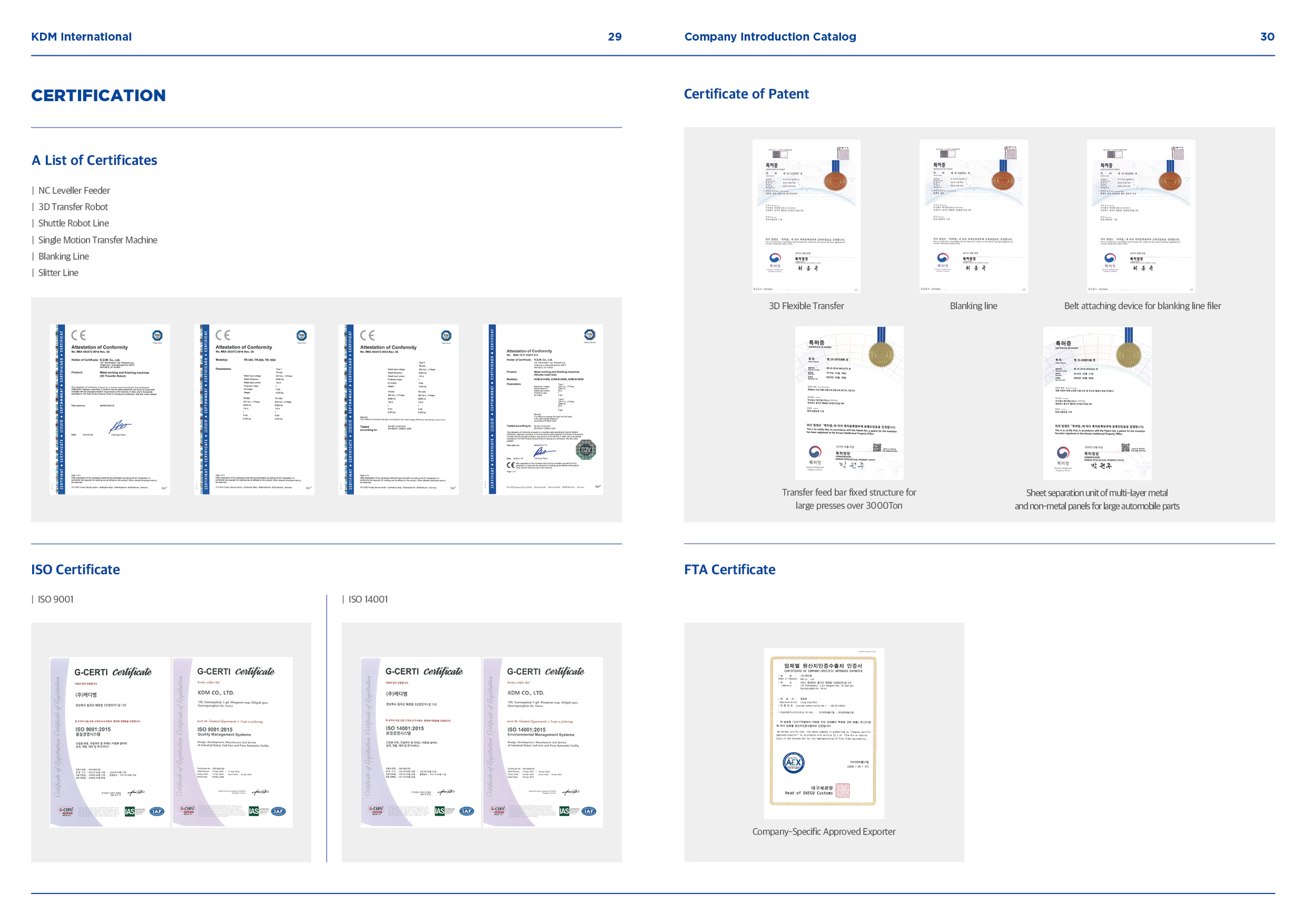Click the IAF badge on Korean ISO 9001 certificate
The width and height of the screenshot is (1306, 924).
[157, 811]
